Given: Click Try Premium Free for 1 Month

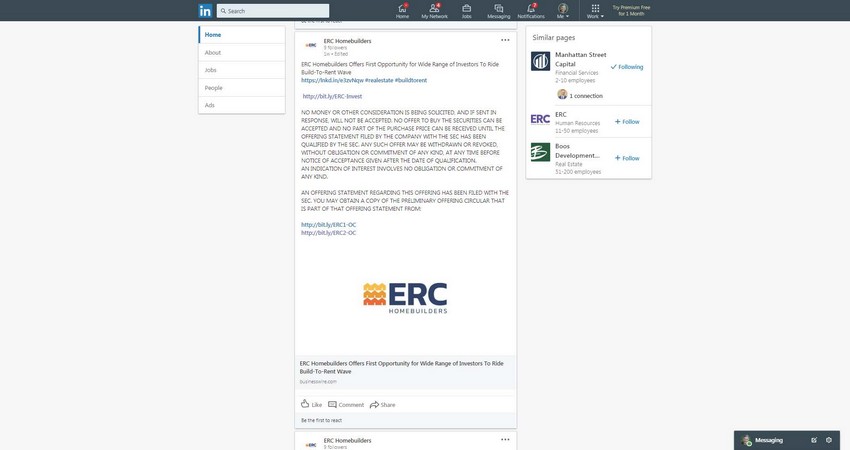Looking at the screenshot, I should [x=631, y=11].
